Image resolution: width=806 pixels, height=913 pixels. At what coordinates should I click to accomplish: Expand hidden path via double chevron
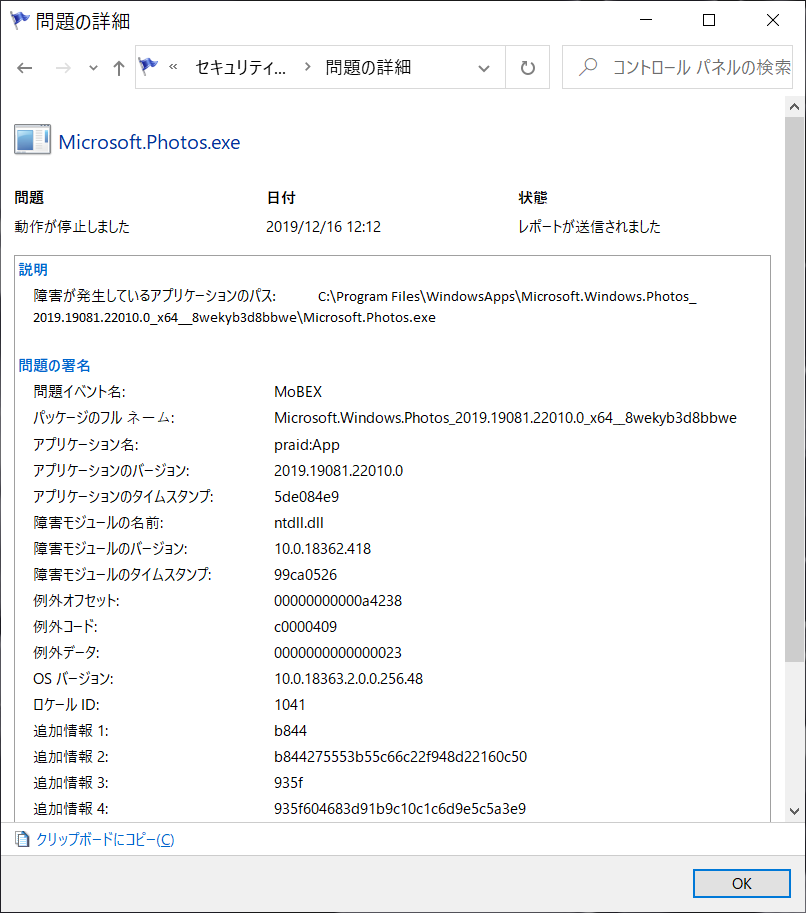pyautogui.click(x=173, y=67)
